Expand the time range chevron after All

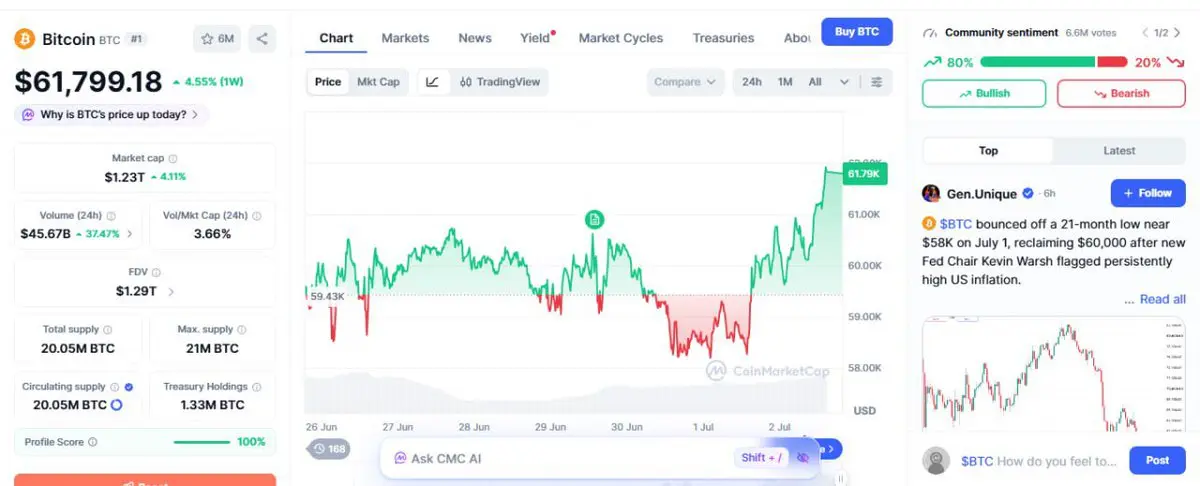844,82
